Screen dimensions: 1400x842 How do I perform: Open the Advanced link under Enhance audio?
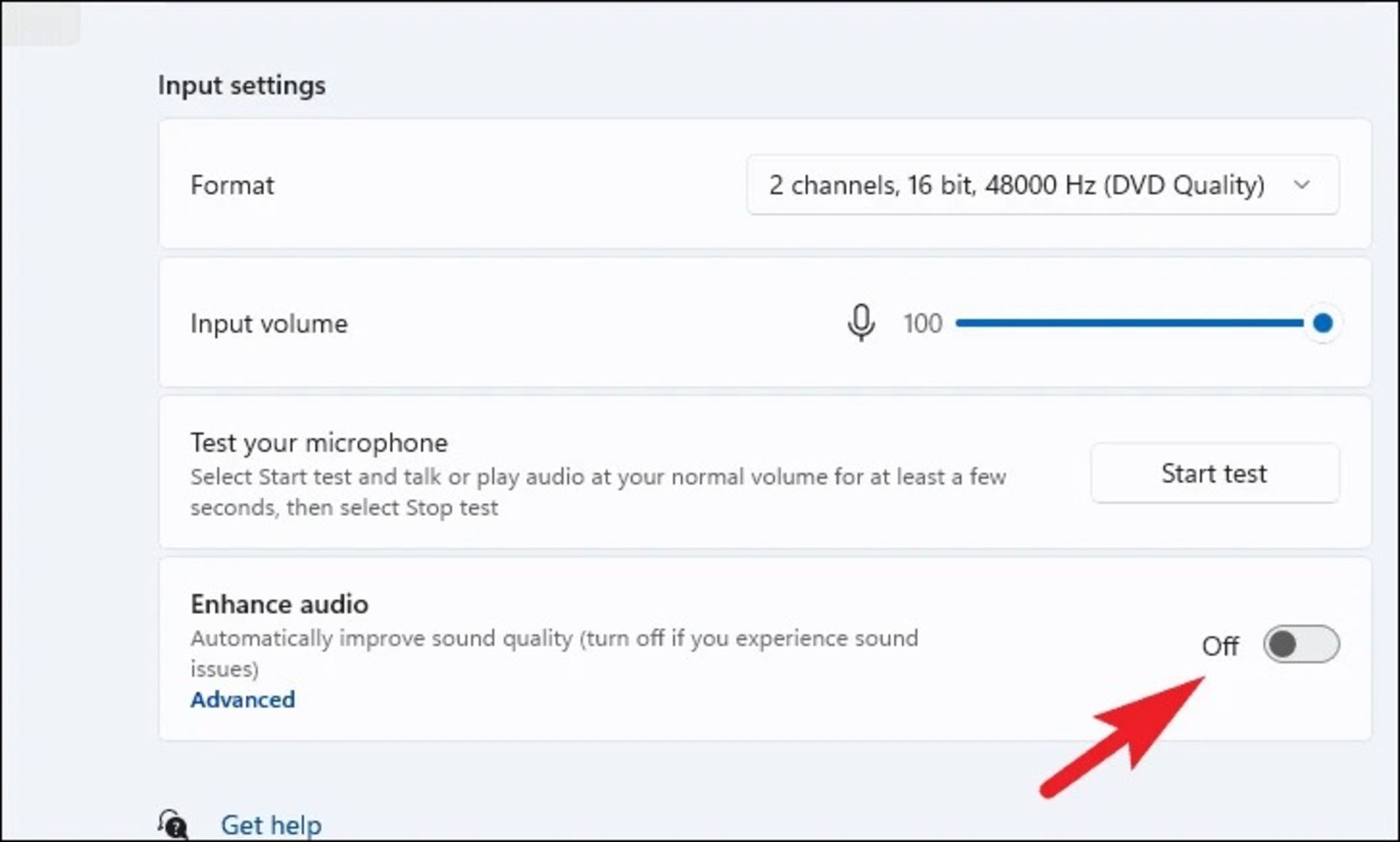(x=243, y=700)
